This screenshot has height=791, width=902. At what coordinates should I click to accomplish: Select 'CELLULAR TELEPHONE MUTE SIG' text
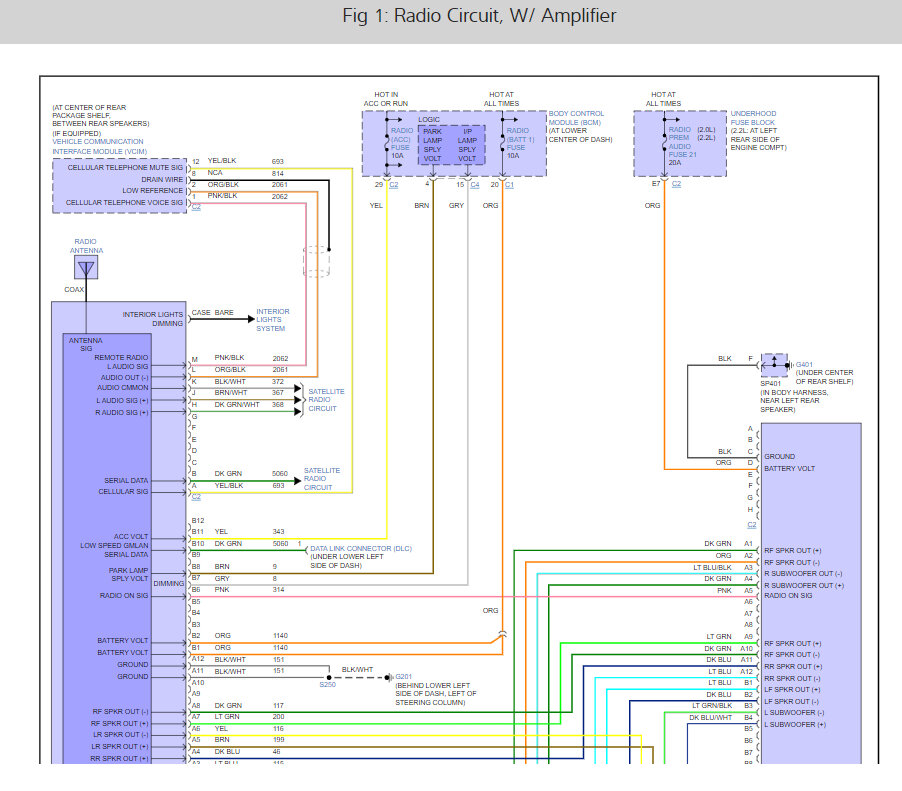coord(125,167)
